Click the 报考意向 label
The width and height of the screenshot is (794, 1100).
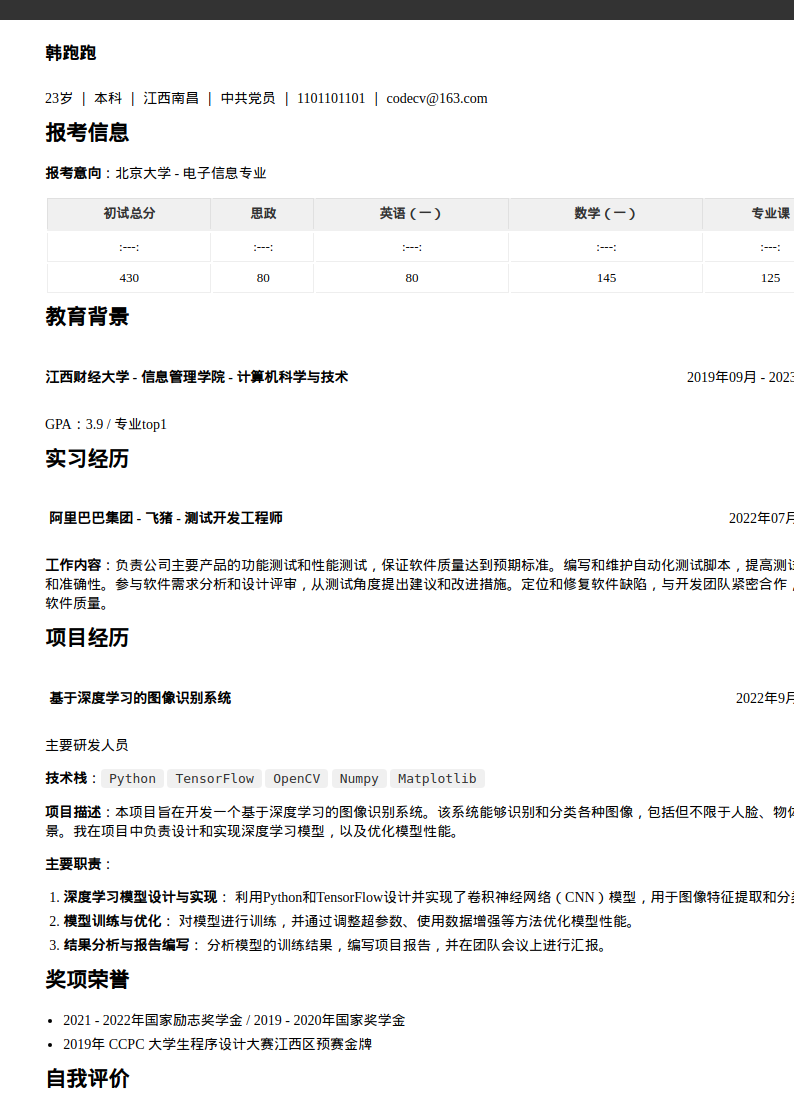pyautogui.click(x=74, y=173)
